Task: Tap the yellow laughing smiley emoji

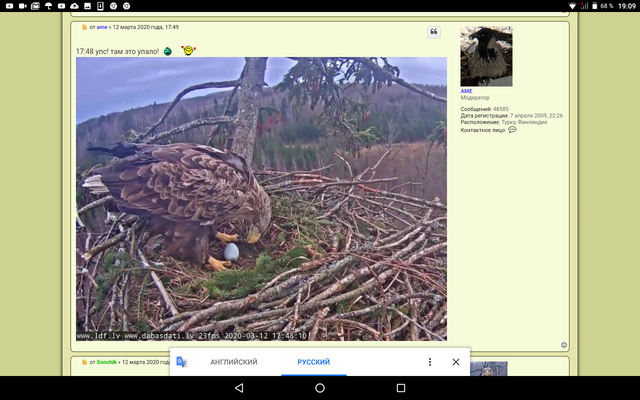Action: (x=188, y=50)
